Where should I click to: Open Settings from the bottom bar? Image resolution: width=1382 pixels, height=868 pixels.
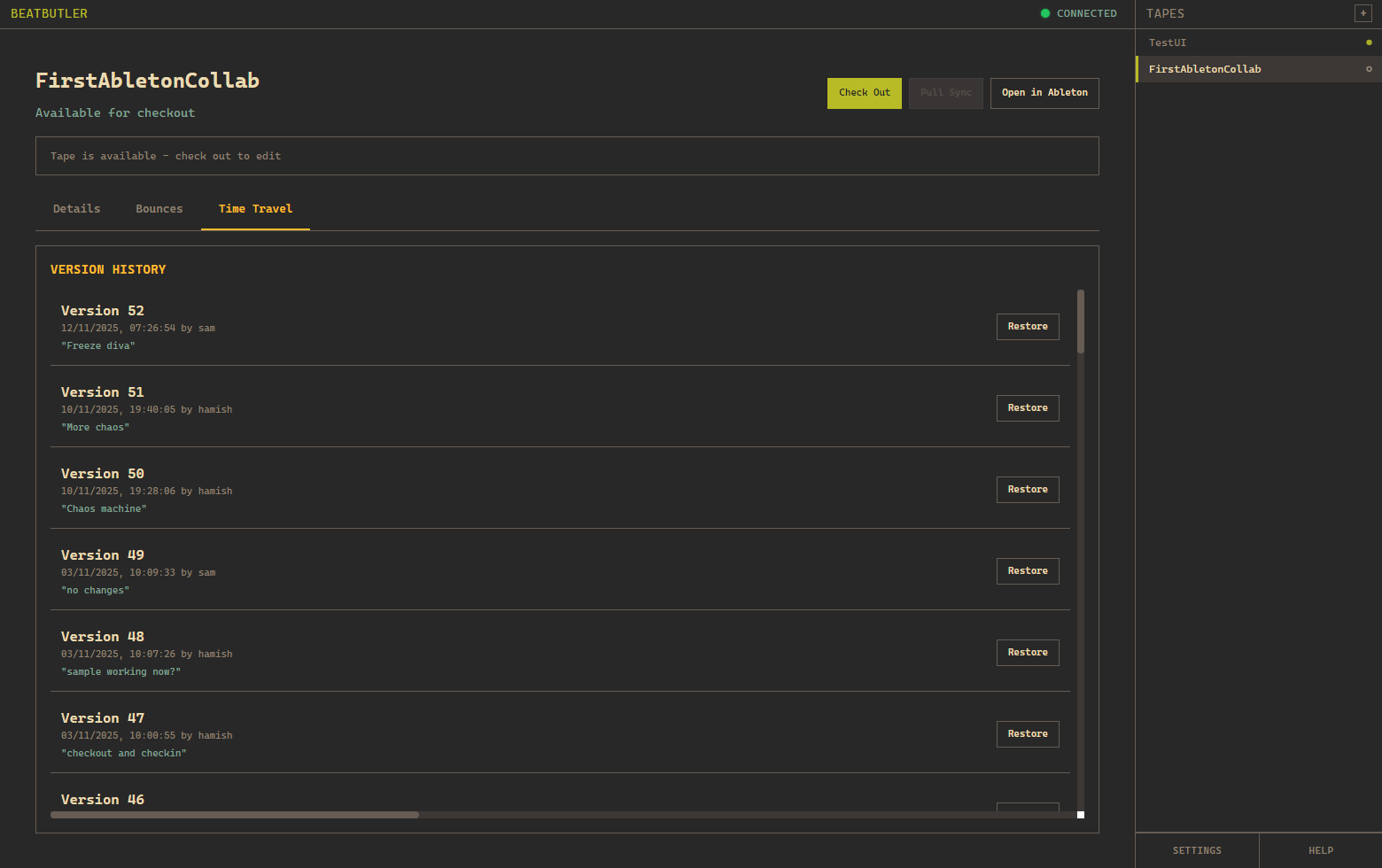coord(1197,850)
